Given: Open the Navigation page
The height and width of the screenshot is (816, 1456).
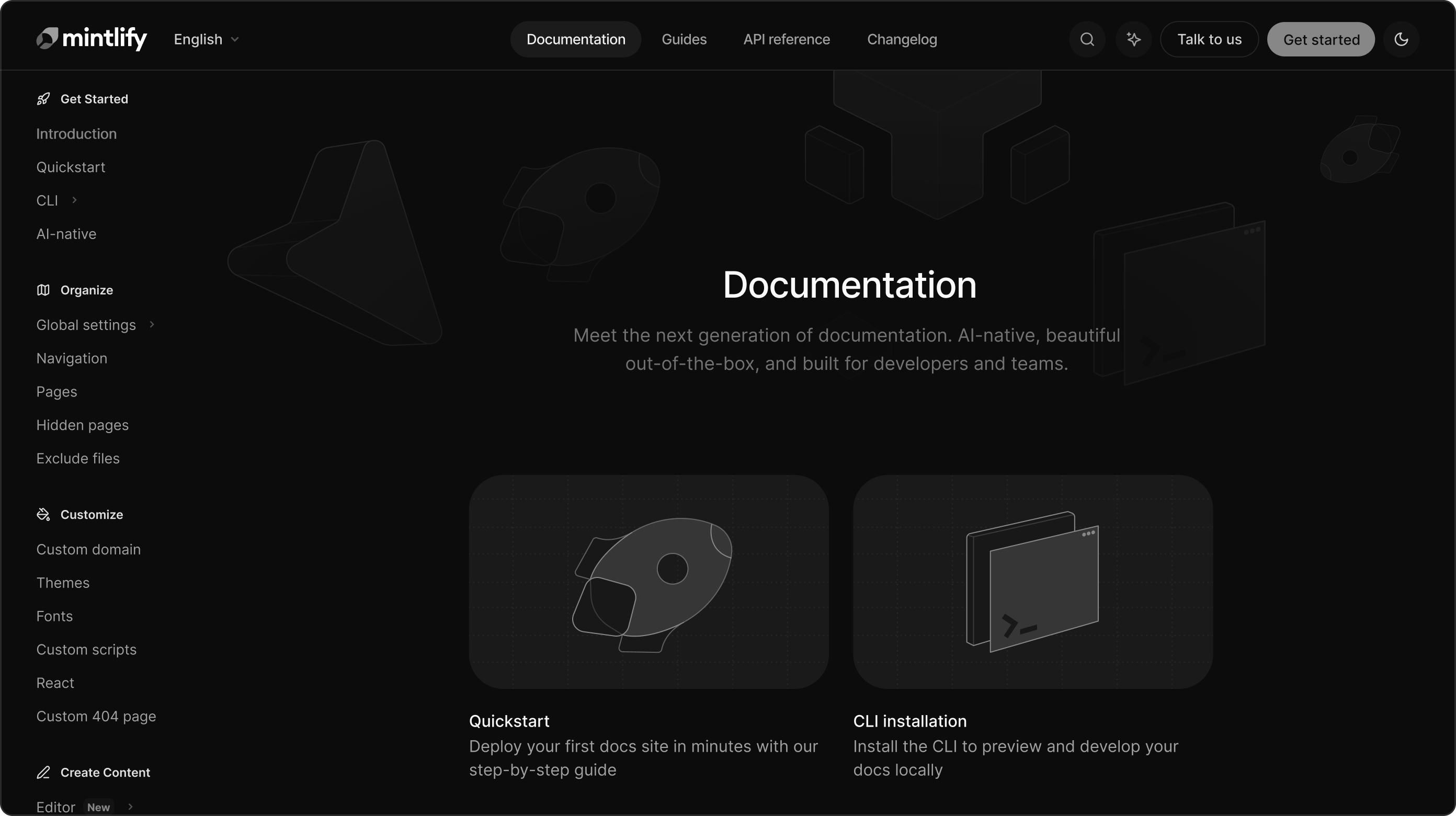Looking at the screenshot, I should tap(72, 358).
